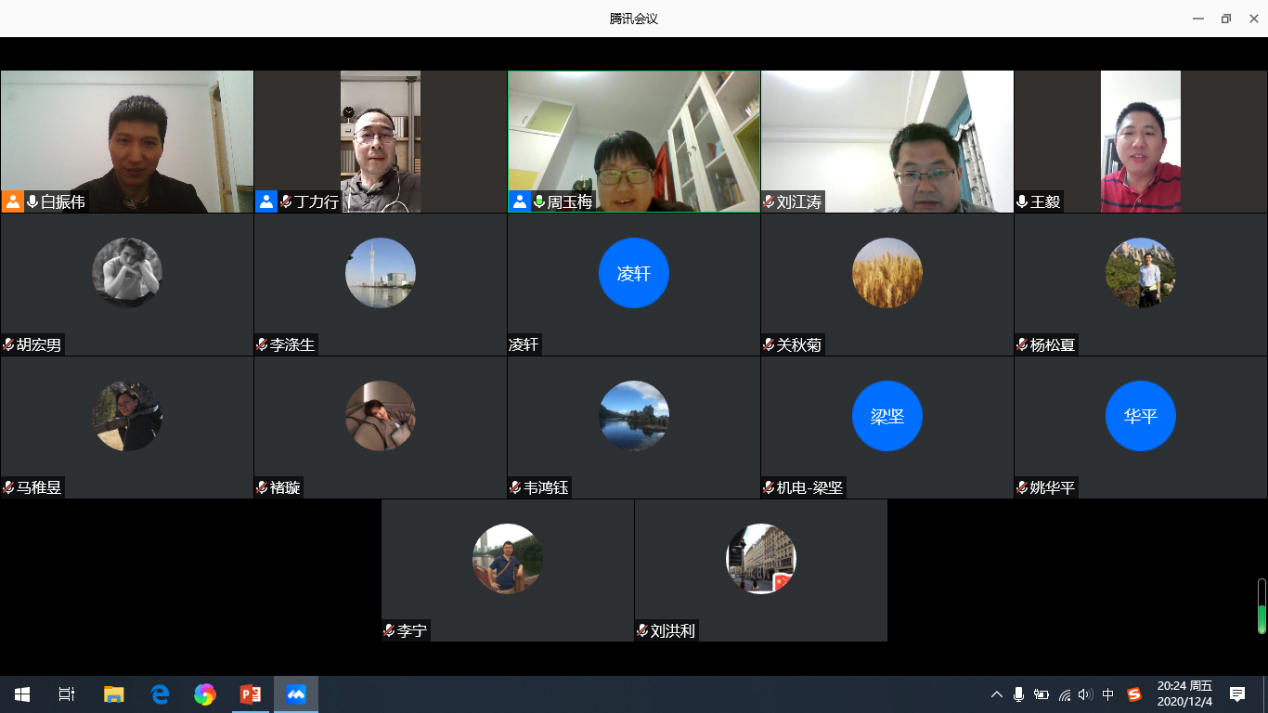The width and height of the screenshot is (1268, 713).
Task: Open File Explorer from the taskbar
Action: tap(114, 694)
